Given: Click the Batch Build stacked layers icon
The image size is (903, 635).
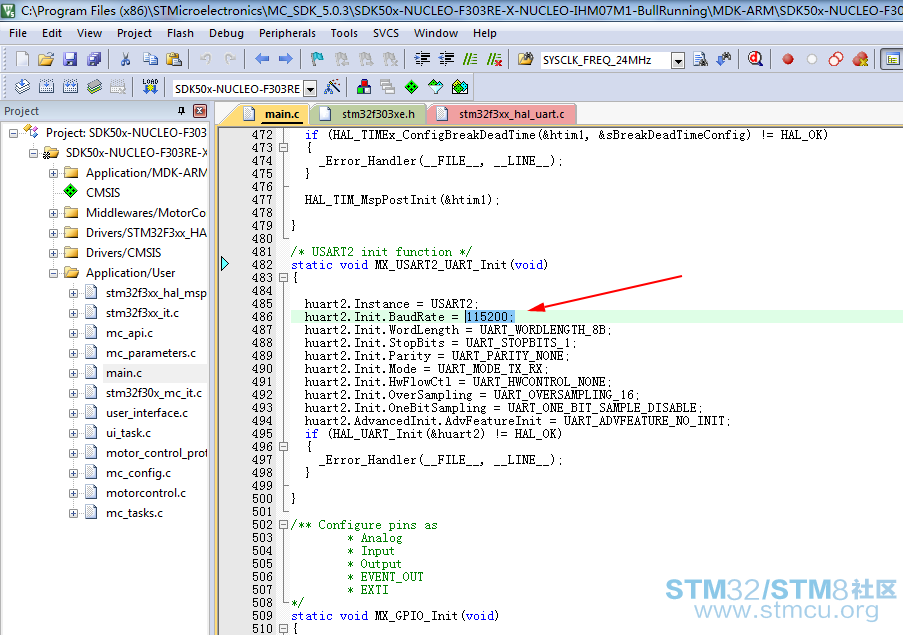Looking at the screenshot, I should pyautogui.click(x=94, y=87).
